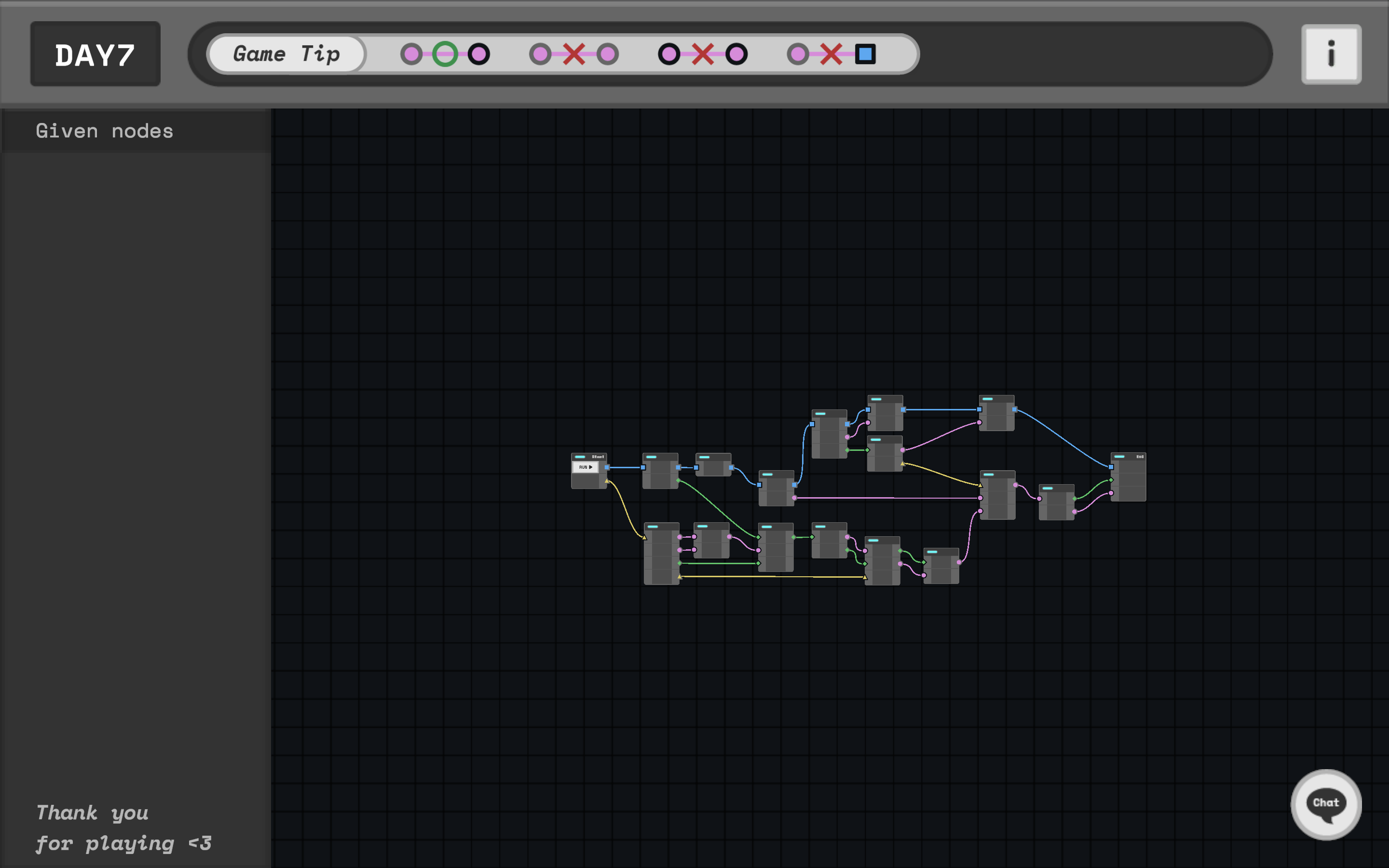The width and height of the screenshot is (1389, 868).
Task: Click the Start node's blue square output port
Action: point(607,467)
